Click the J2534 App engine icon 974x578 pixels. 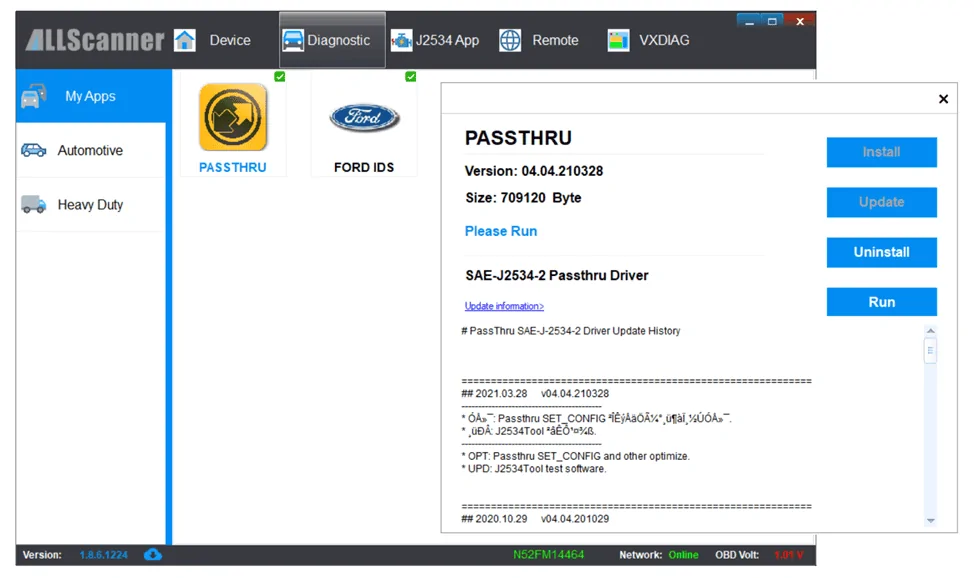click(401, 41)
